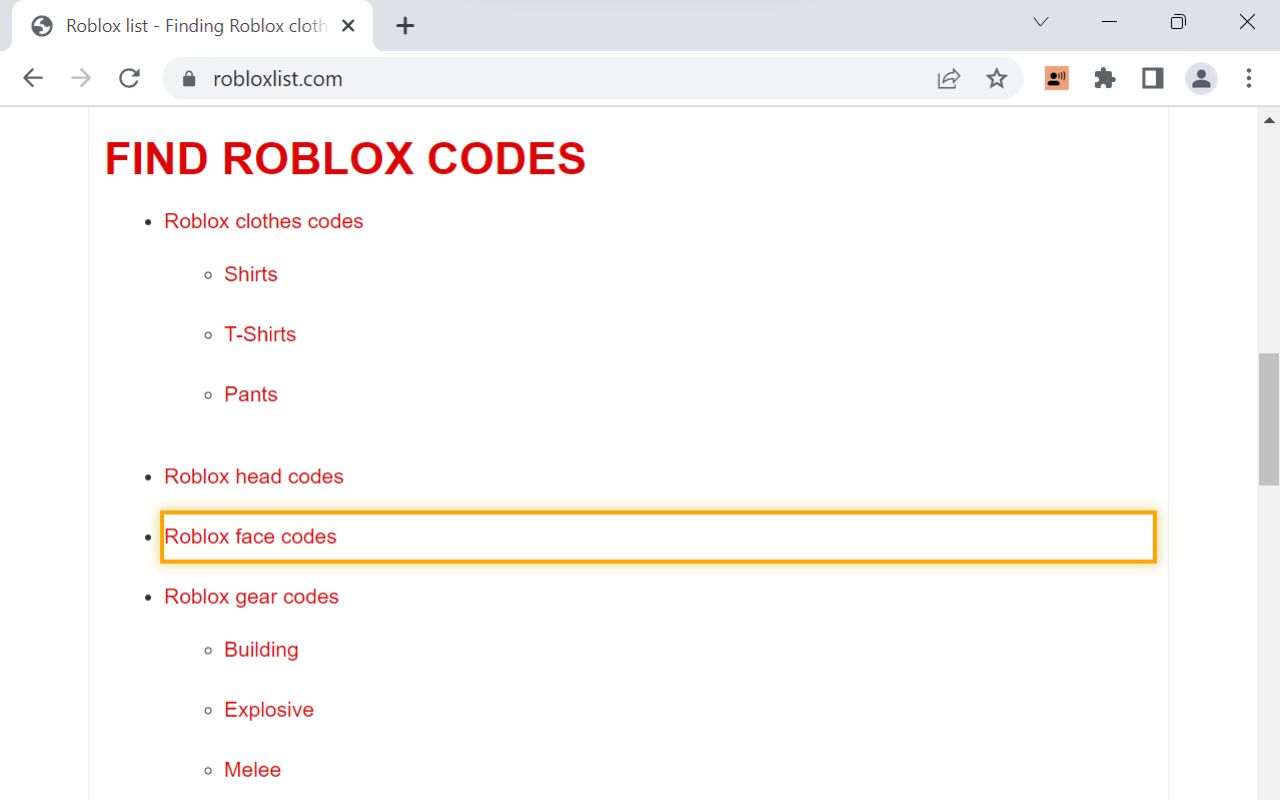Open the Pants codes link

(x=251, y=394)
